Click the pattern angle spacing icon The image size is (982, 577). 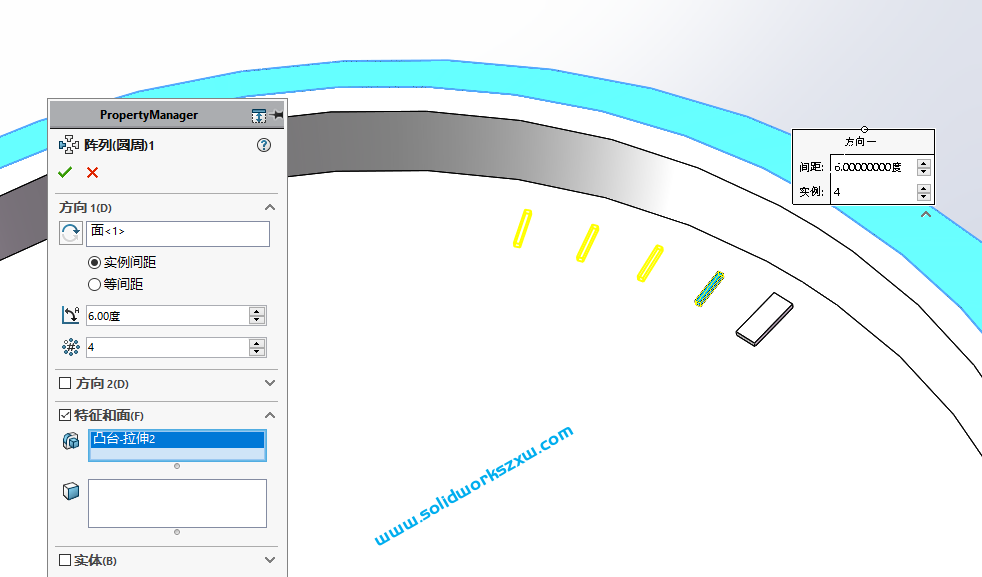click(x=69, y=314)
